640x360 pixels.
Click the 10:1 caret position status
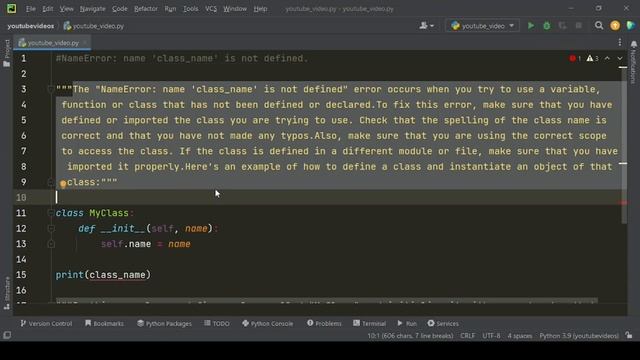(x=410, y=336)
